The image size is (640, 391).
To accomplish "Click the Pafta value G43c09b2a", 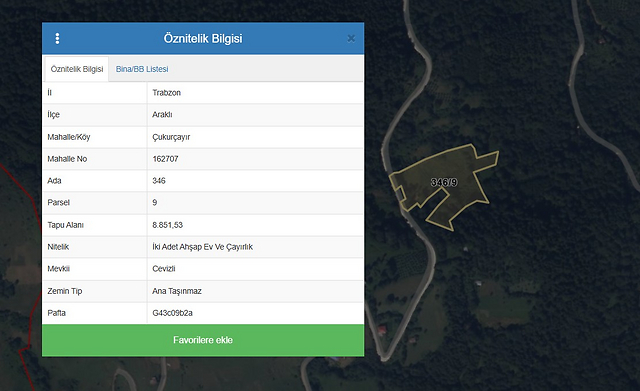I will pyautogui.click(x=172, y=313).
